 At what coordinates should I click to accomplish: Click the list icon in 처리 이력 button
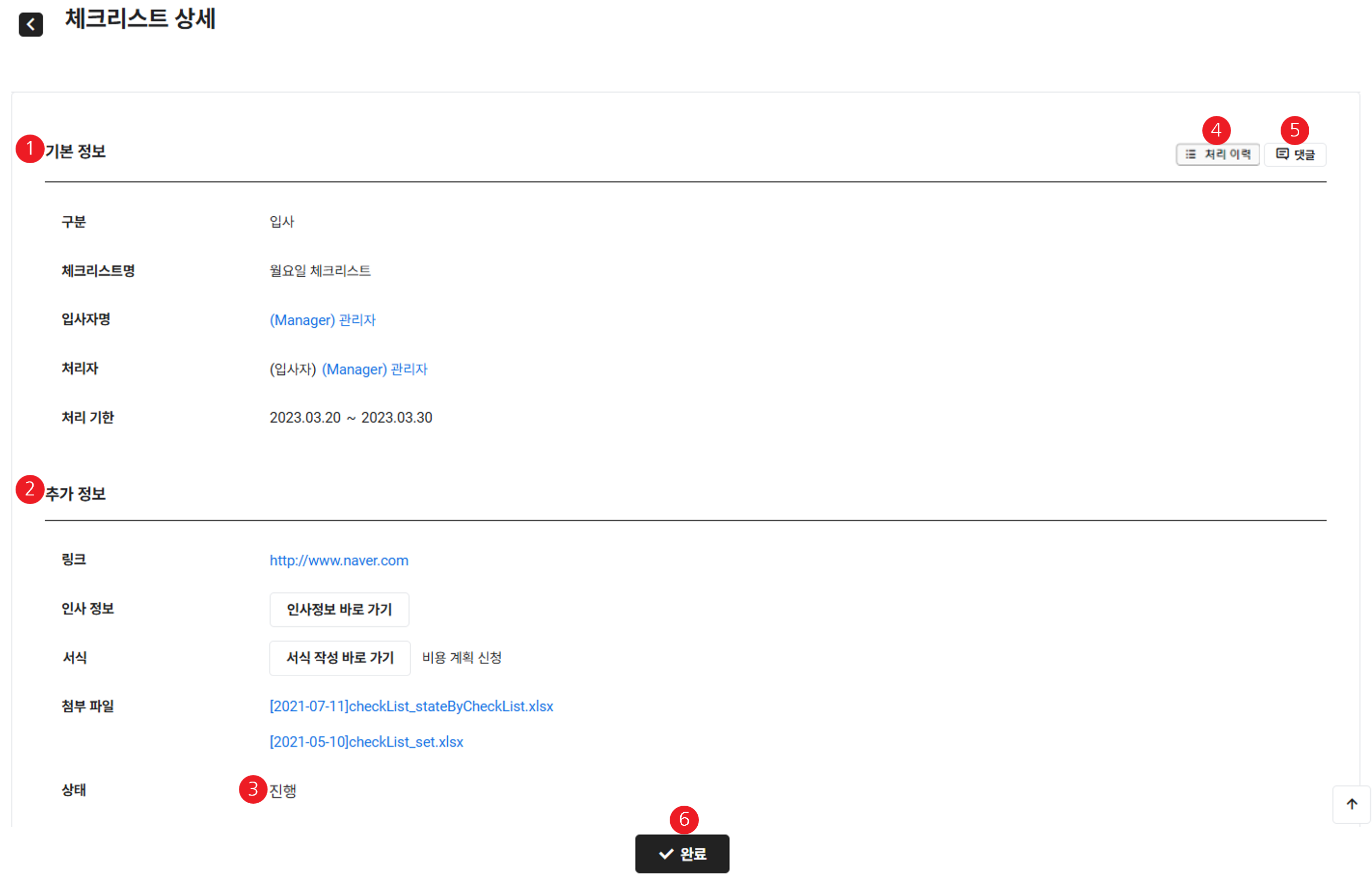click(x=1190, y=155)
